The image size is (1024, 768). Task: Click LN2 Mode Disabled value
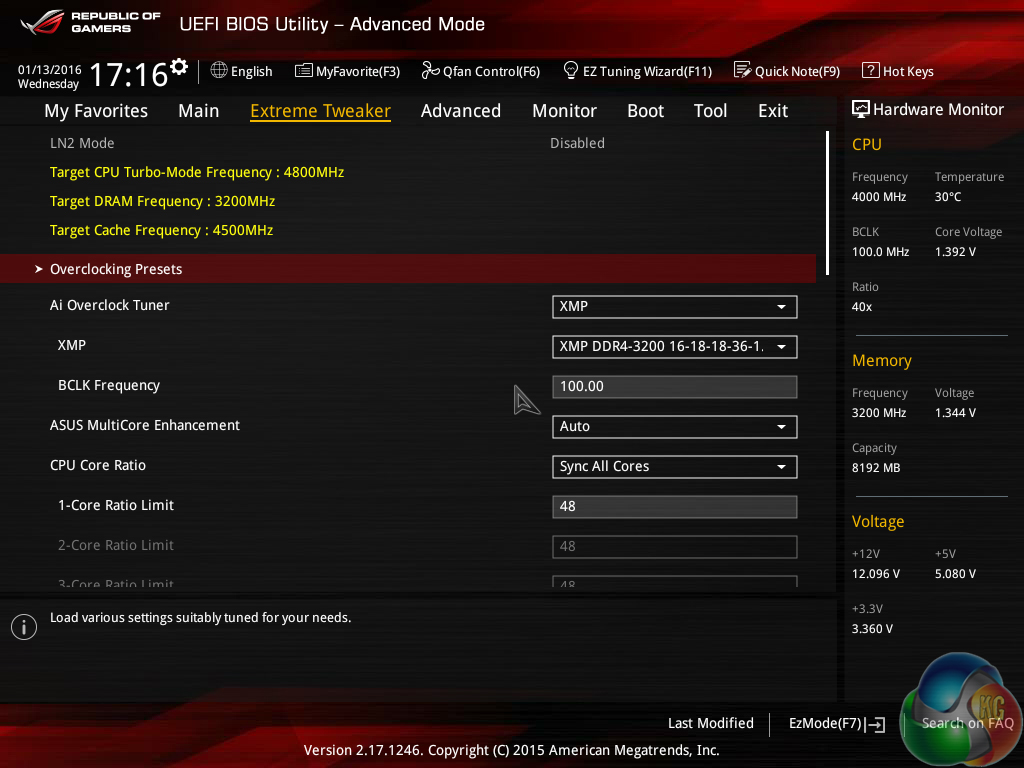(x=577, y=143)
